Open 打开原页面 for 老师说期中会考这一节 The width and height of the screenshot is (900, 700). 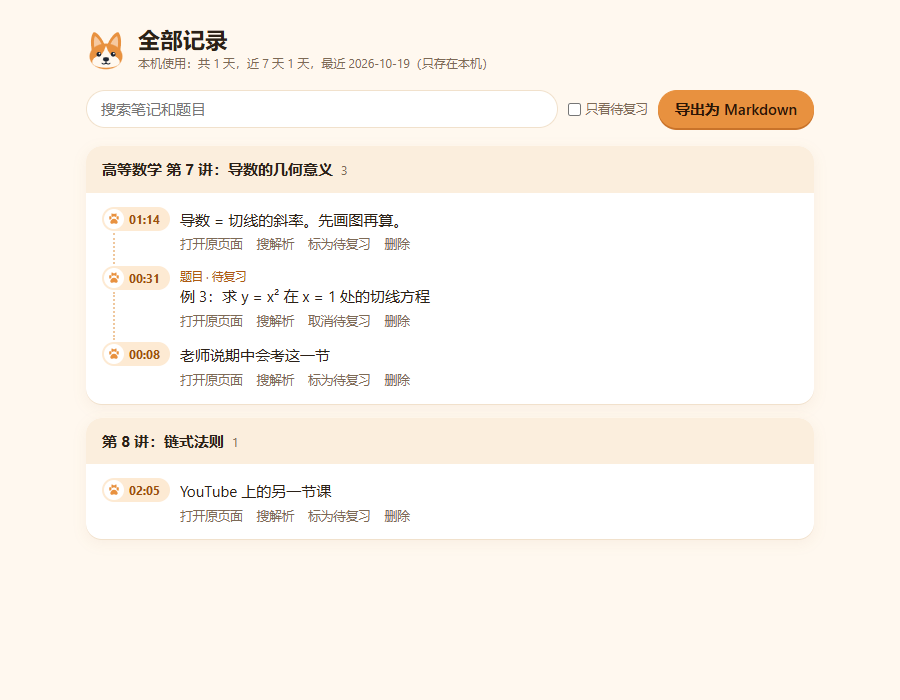pyautogui.click(x=211, y=380)
